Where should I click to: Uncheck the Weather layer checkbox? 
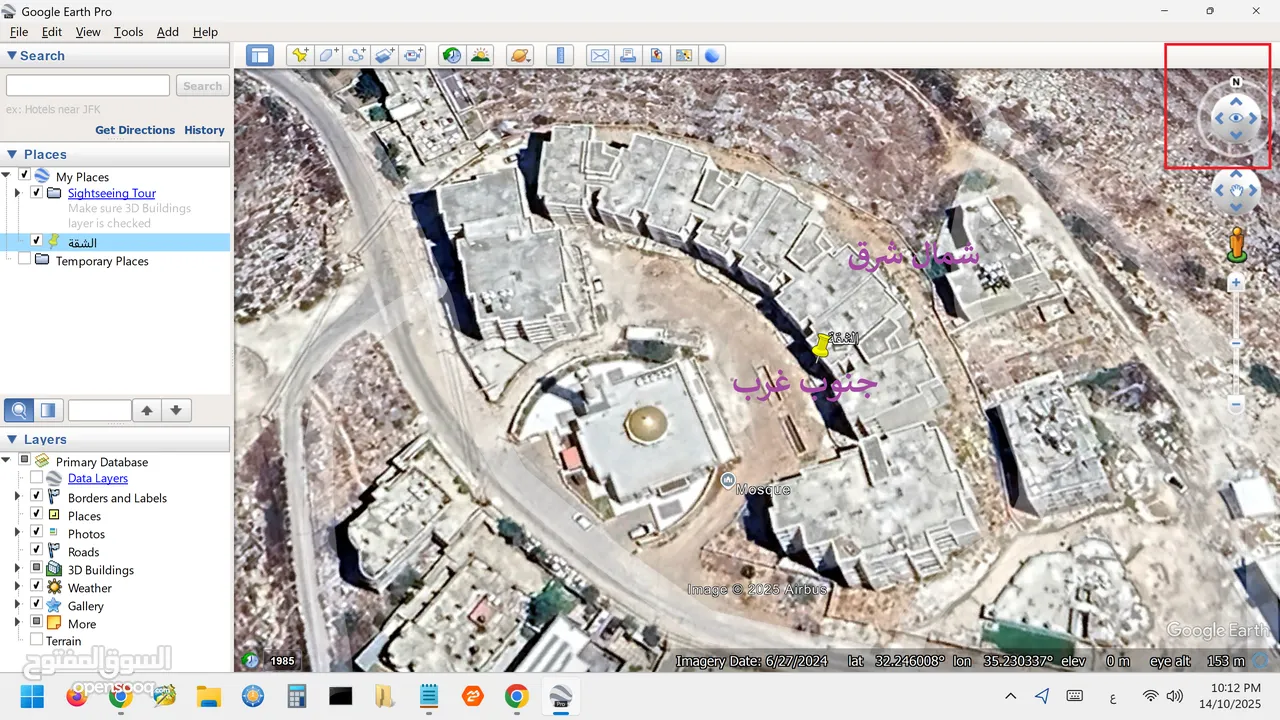[x=37, y=587]
